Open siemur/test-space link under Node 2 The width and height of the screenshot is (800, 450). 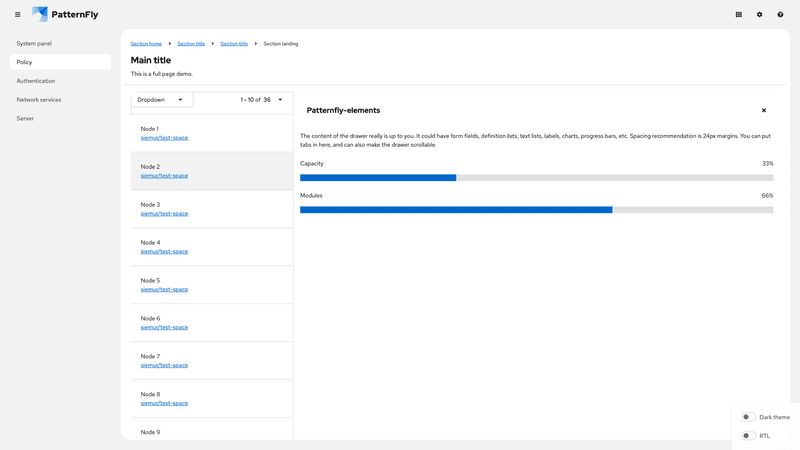(164, 176)
